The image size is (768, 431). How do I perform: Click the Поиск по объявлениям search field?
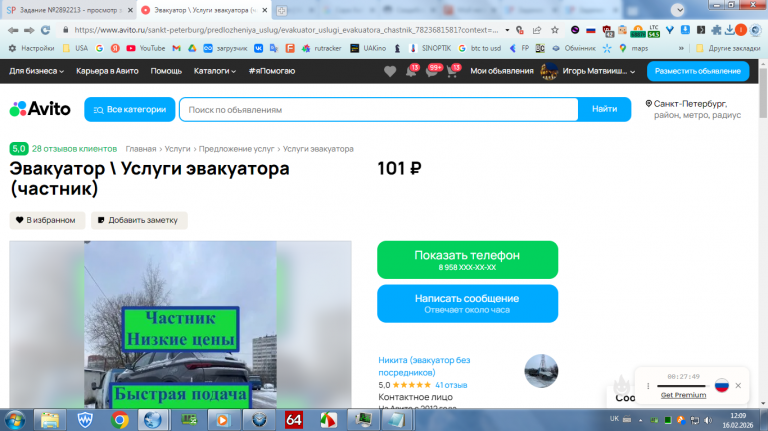(379, 109)
